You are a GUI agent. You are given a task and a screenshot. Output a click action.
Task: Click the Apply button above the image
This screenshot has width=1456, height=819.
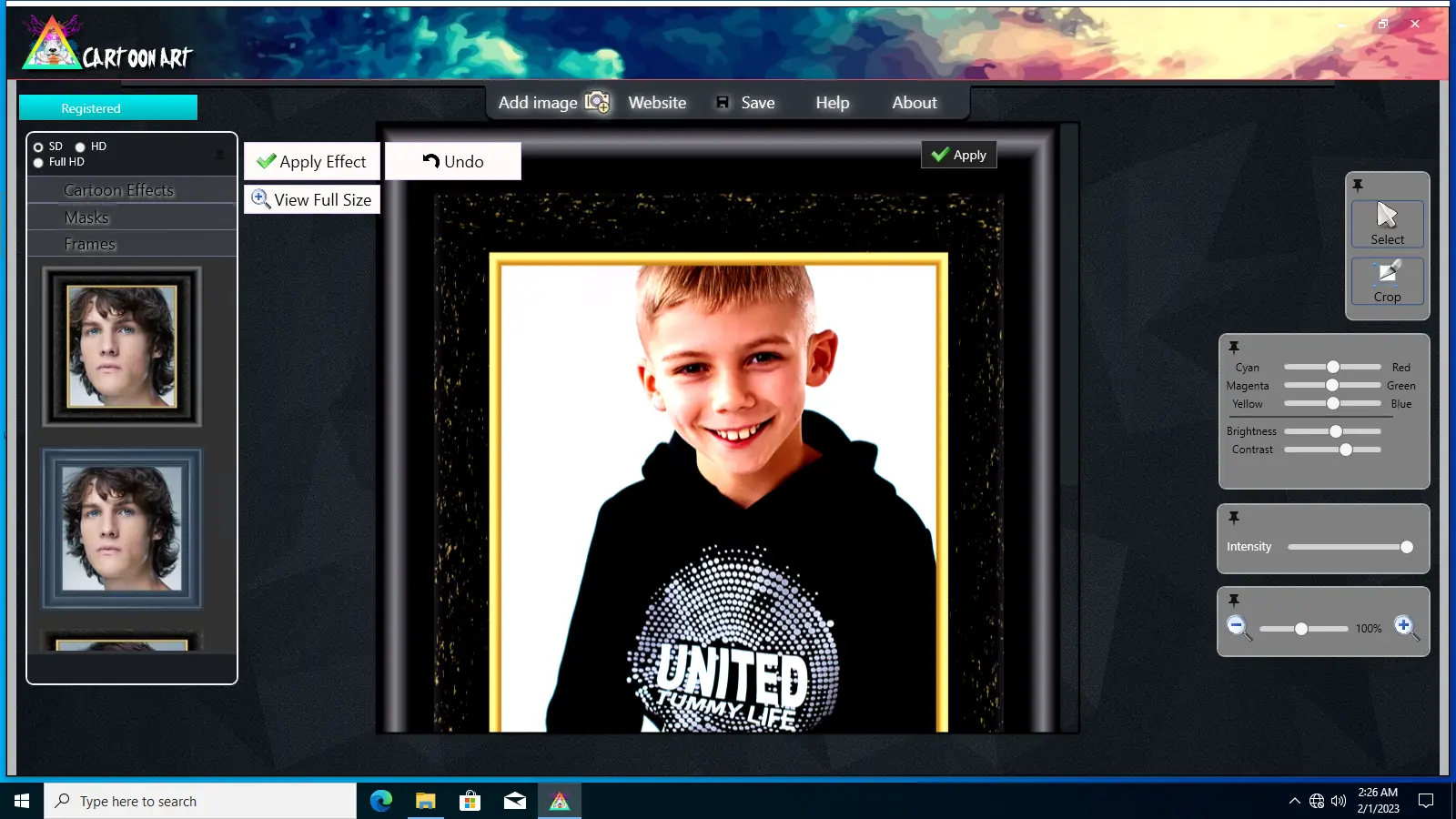(x=959, y=155)
